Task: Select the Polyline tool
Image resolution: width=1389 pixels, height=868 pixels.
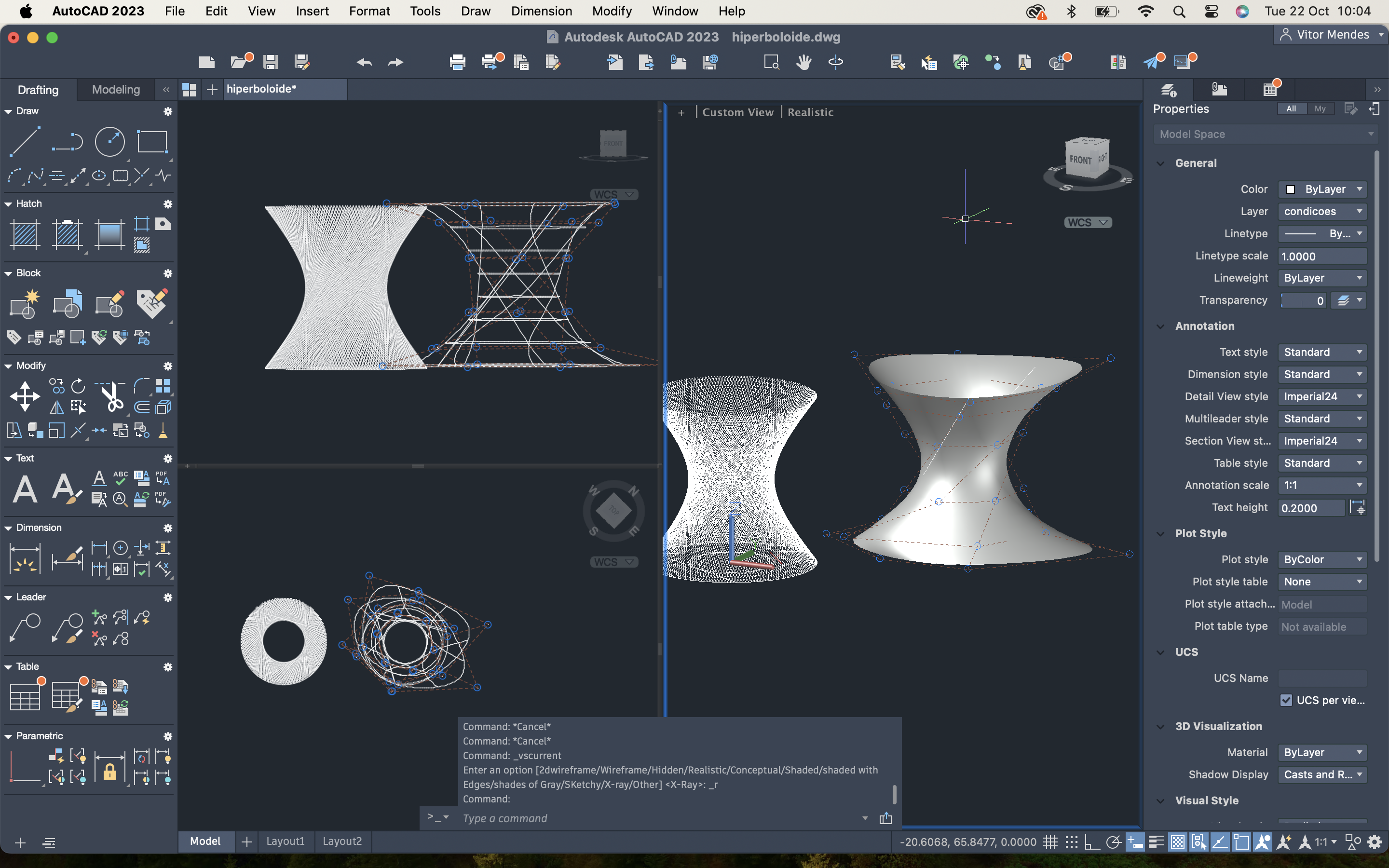Action: click(x=67, y=141)
